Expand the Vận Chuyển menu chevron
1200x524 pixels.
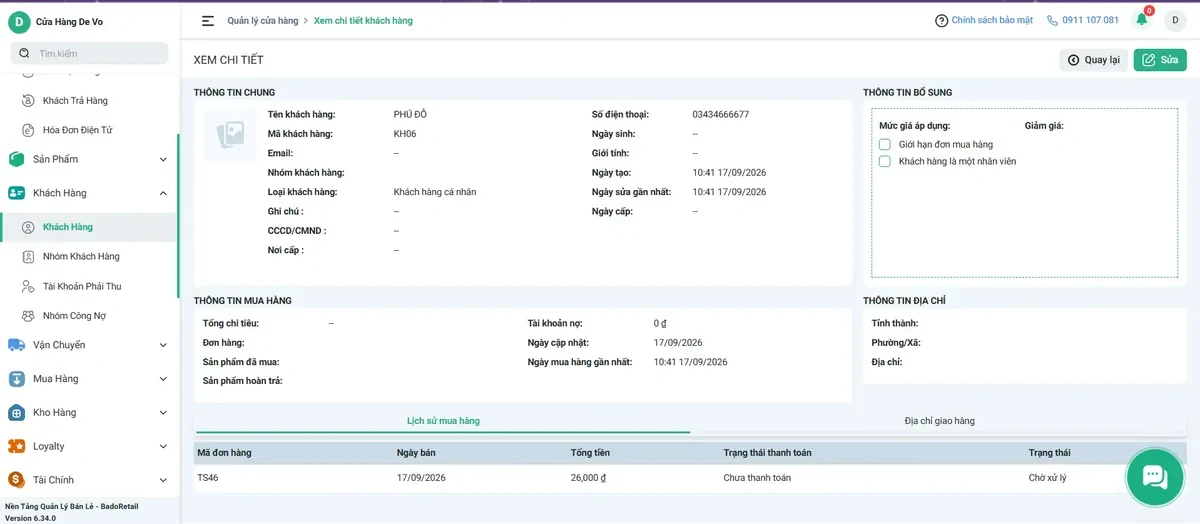pyautogui.click(x=163, y=345)
